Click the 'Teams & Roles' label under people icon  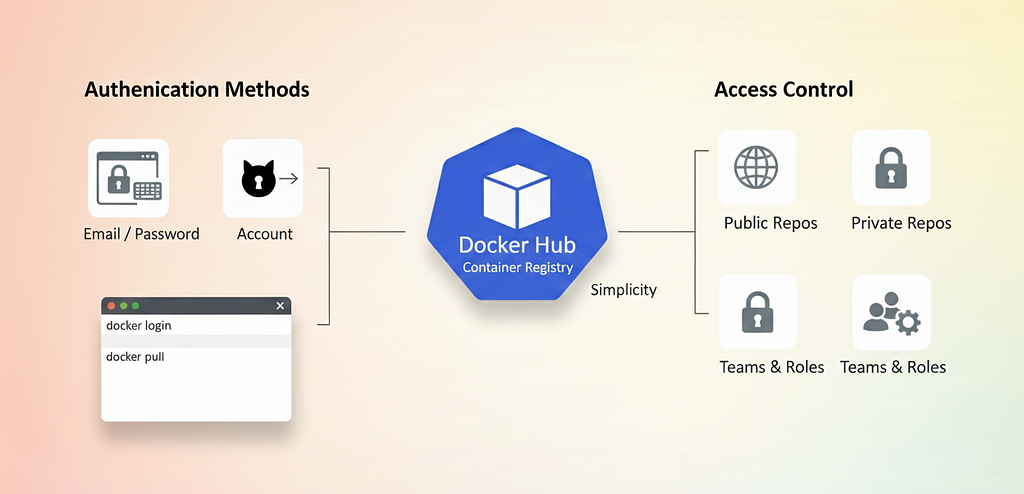tap(893, 367)
